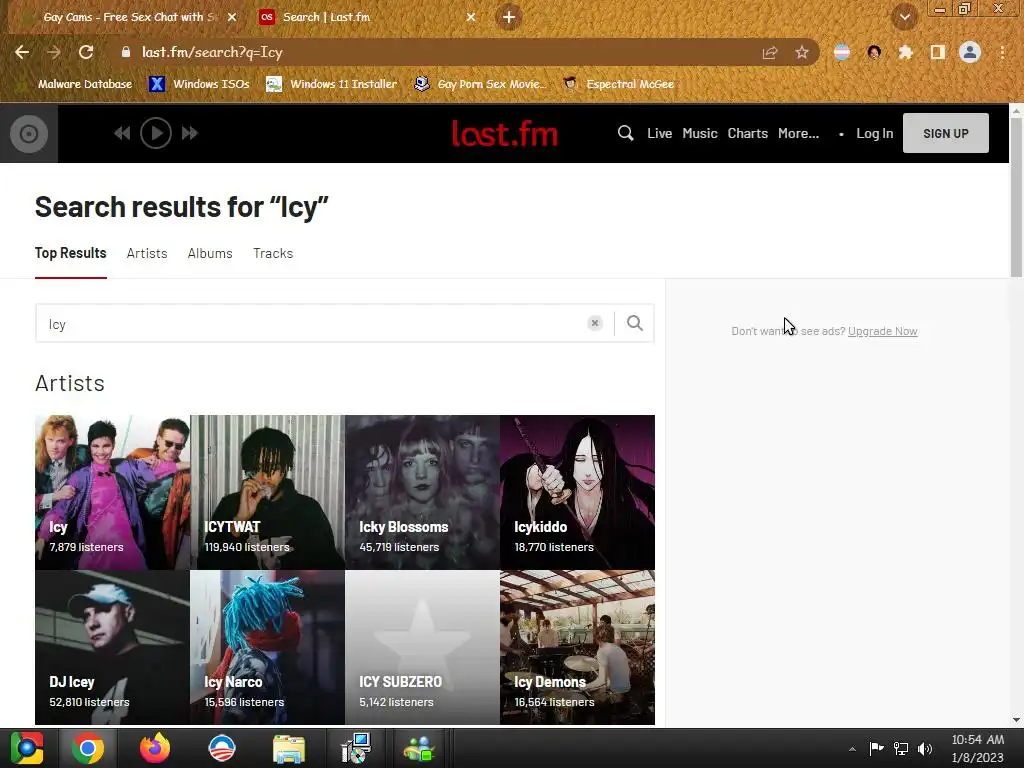Open a new browser tab
The width and height of the screenshot is (1024, 768).
tap(509, 17)
